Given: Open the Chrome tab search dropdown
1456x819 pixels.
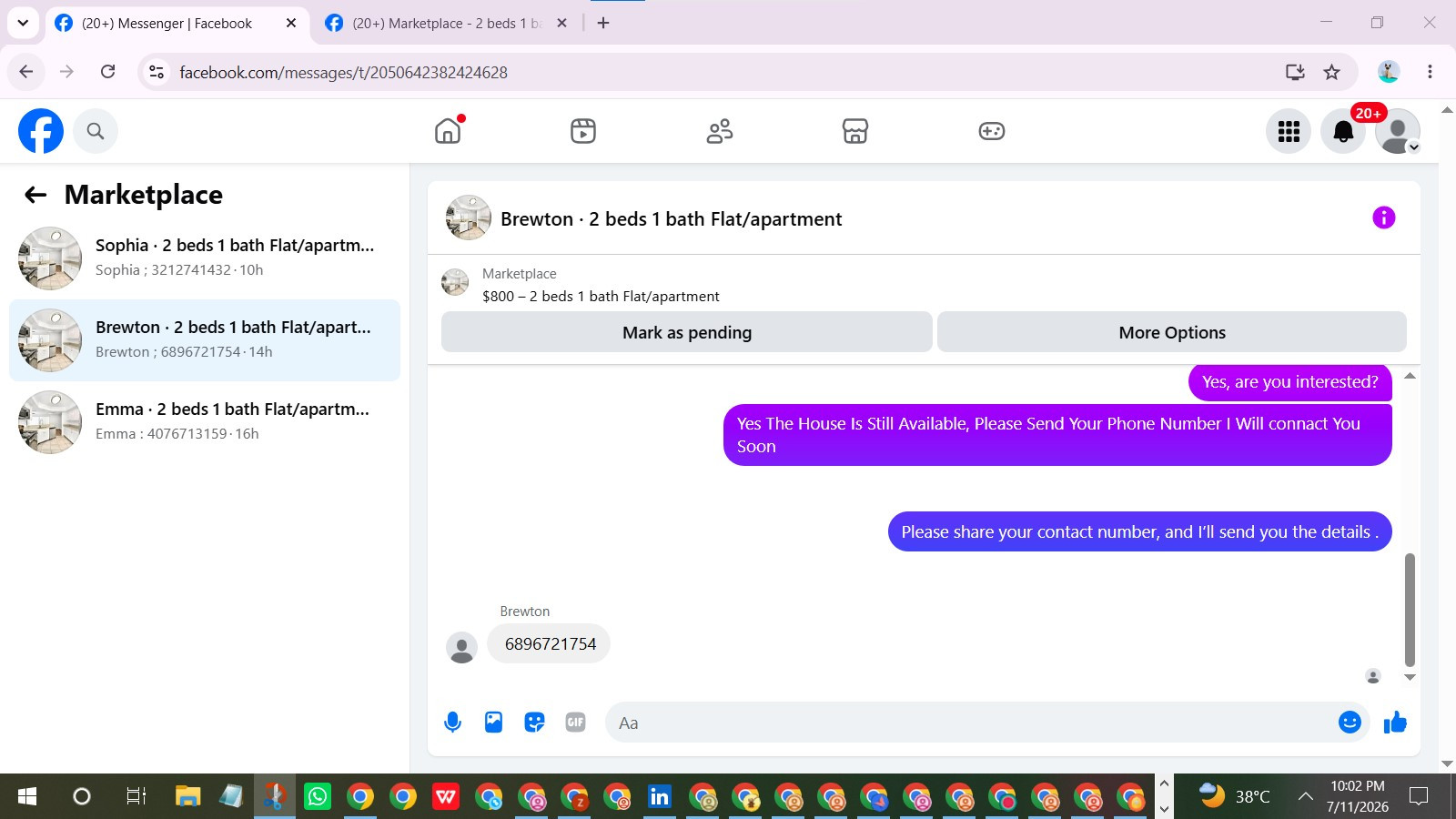Looking at the screenshot, I should [x=23, y=23].
